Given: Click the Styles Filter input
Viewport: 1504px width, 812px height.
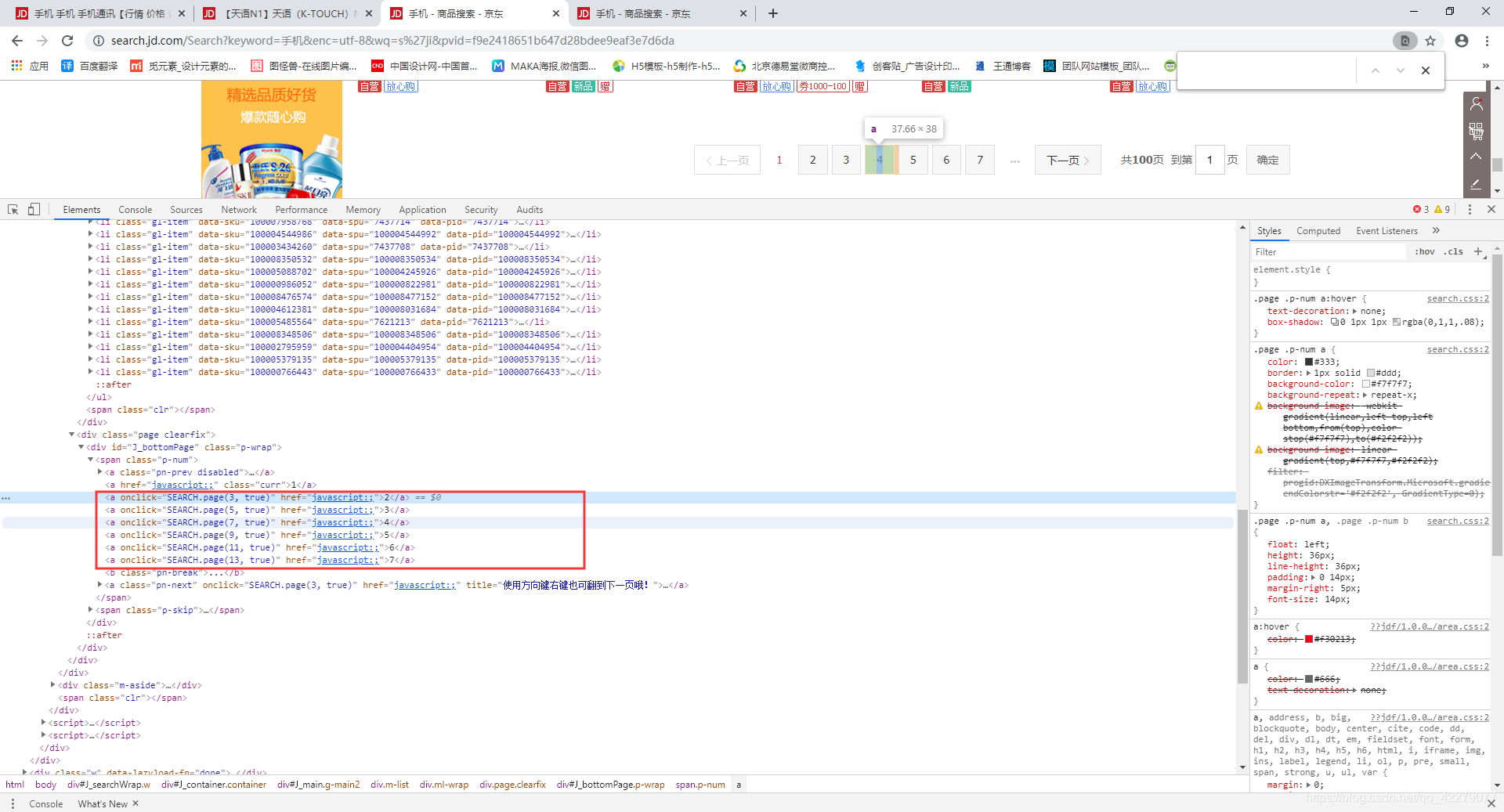Looking at the screenshot, I should point(1329,252).
